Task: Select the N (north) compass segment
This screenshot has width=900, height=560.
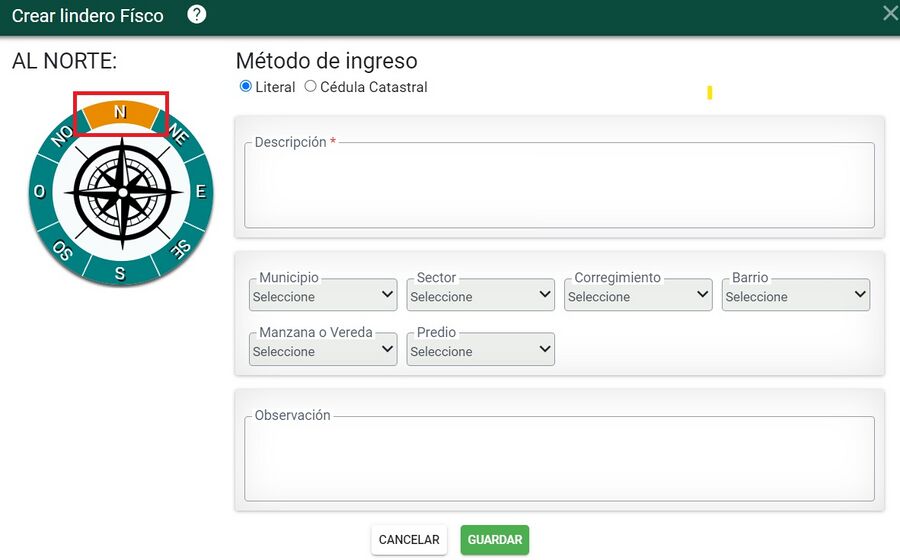Action: click(121, 112)
